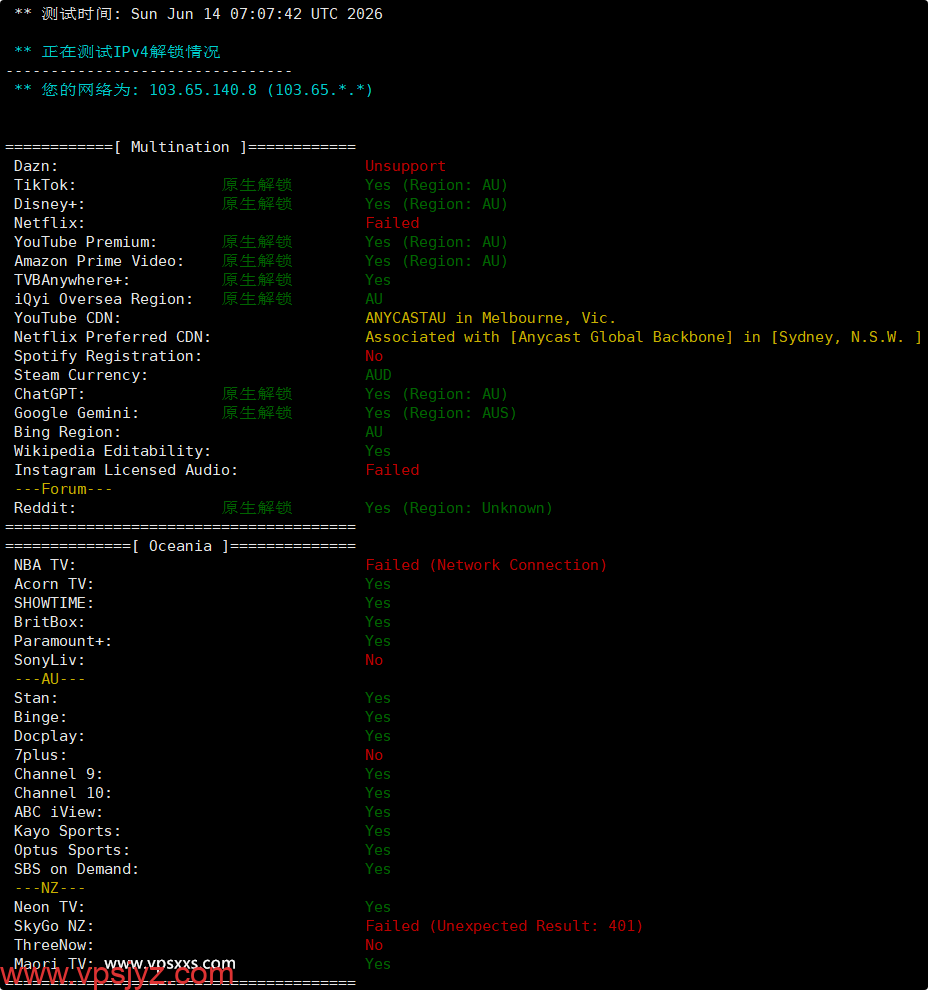Click the 'Multination' section header
The height and width of the screenshot is (990, 928).
pyautogui.click(x=180, y=147)
